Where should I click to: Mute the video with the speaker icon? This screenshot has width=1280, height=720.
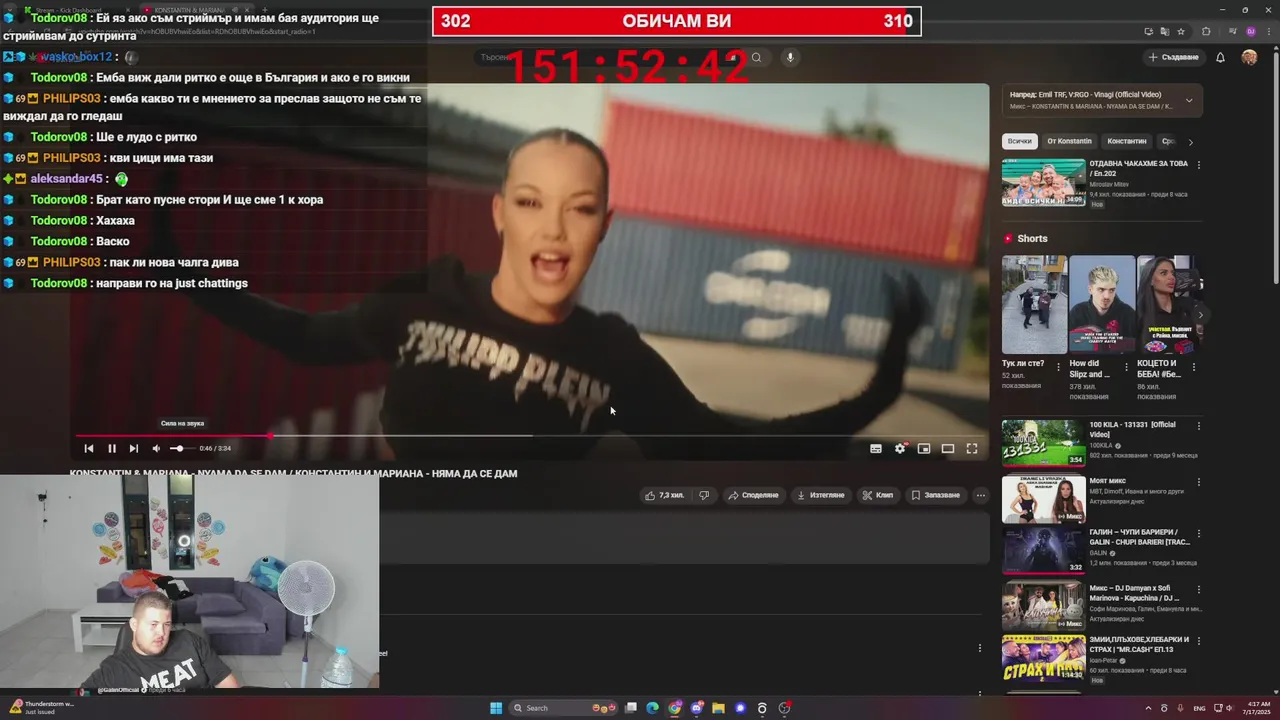pyautogui.click(x=155, y=449)
